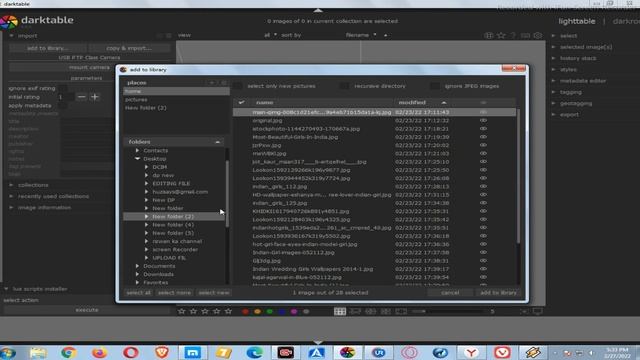Toggle select-all checkmark in name header
Screen dimensions: 640x360
(242, 102)
